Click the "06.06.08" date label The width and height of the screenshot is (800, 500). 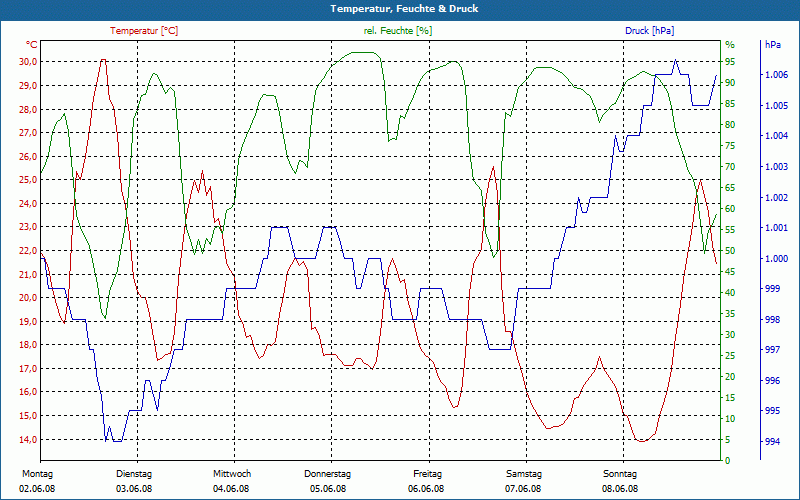[426, 489]
